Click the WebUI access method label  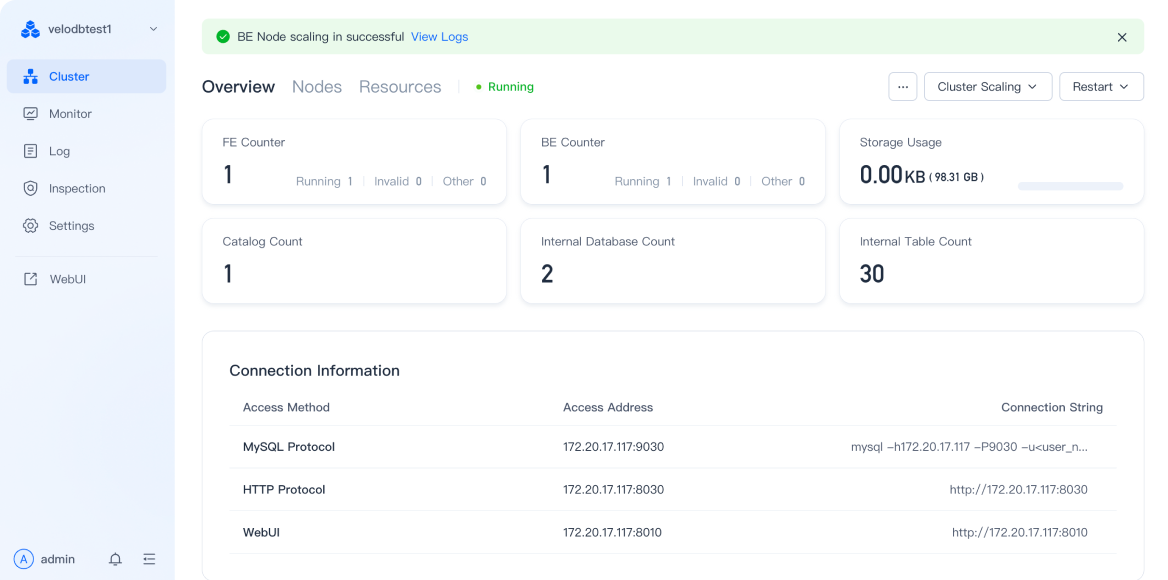pyautogui.click(x=261, y=532)
